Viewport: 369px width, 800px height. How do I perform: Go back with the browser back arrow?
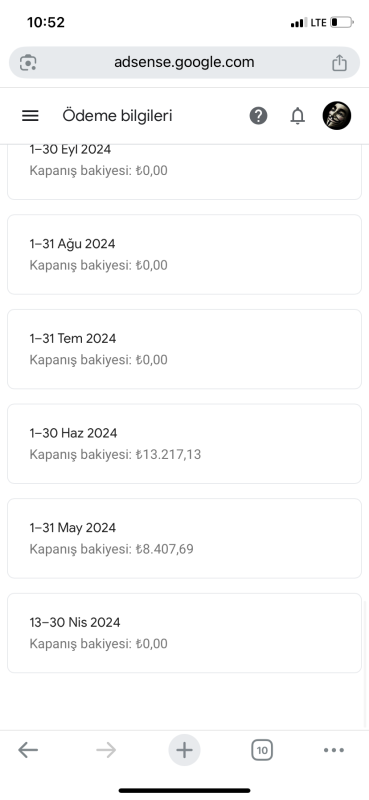click(x=28, y=750)
